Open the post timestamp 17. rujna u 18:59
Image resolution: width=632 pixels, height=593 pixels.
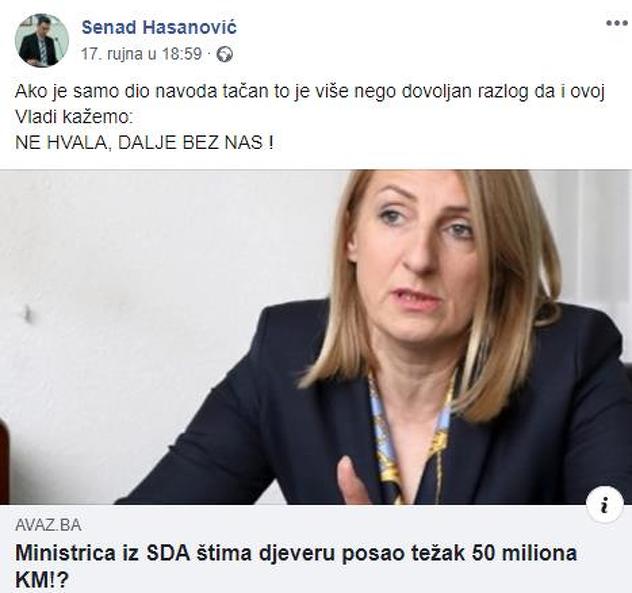click(141, 54)
